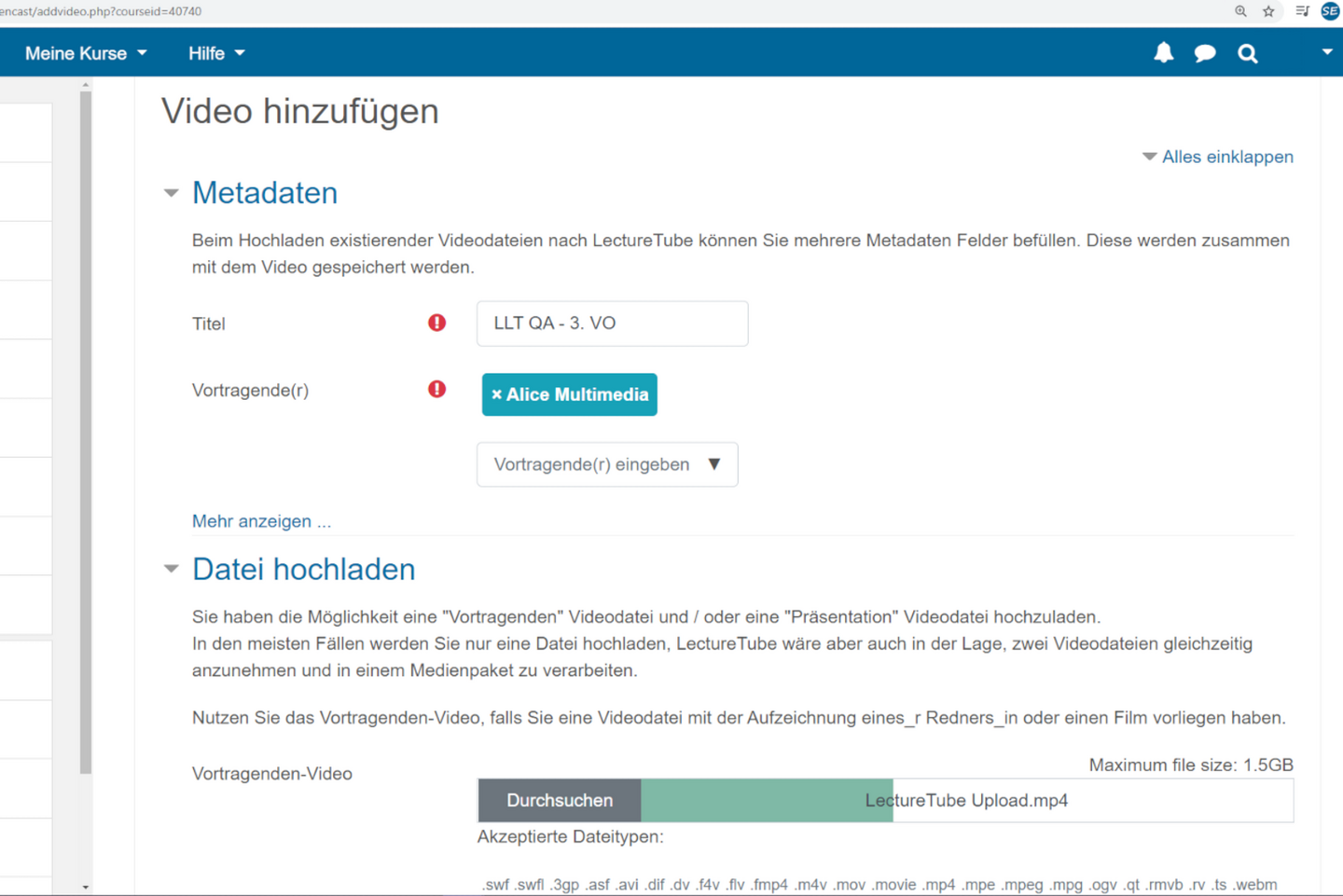Click the browser zoom magnifier icon
The image size is (1343, 896).
pyautogui.click(x=1240, y=11)
